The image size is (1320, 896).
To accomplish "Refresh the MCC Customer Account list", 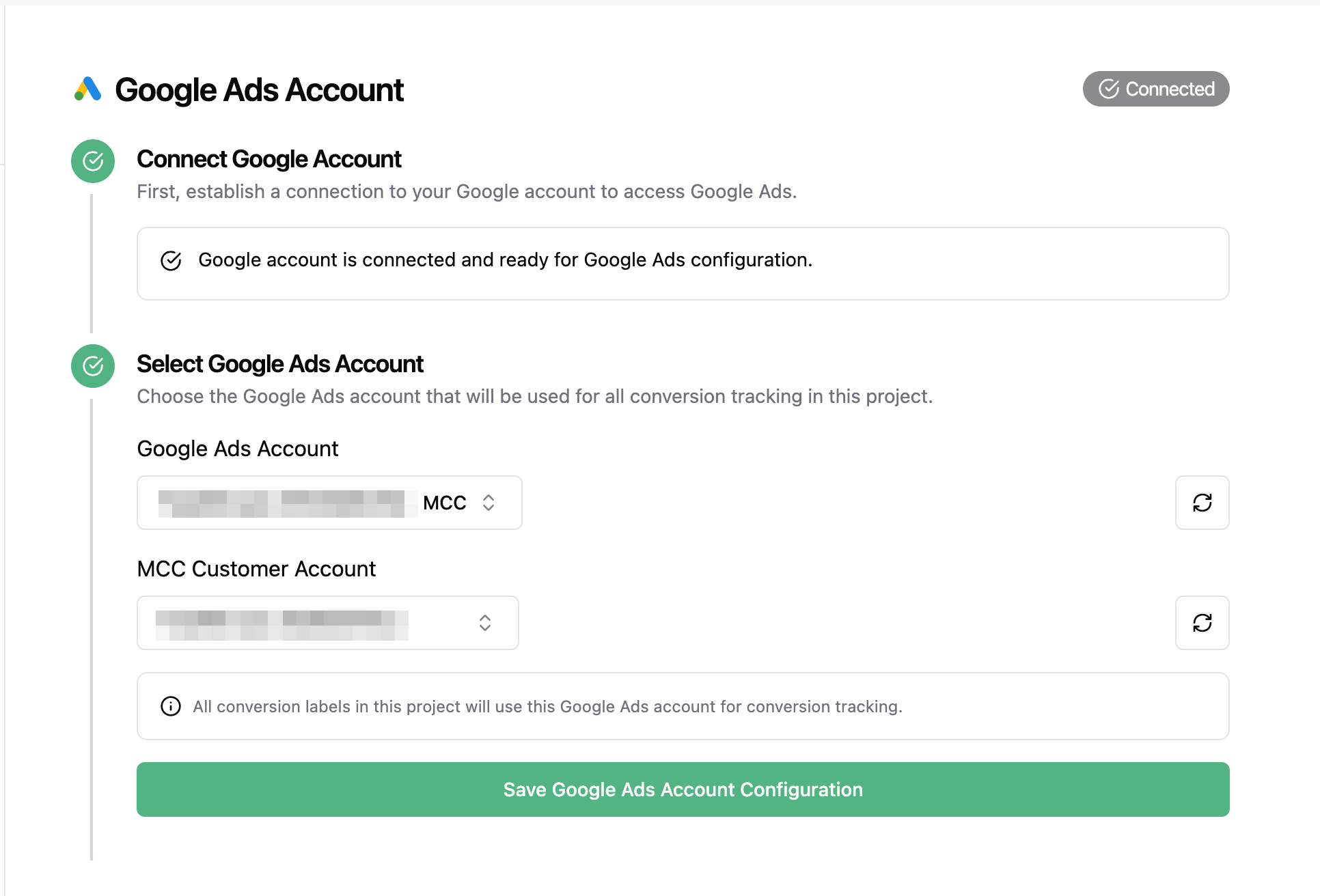I will pyautogui.click(x=1202, y=623).
